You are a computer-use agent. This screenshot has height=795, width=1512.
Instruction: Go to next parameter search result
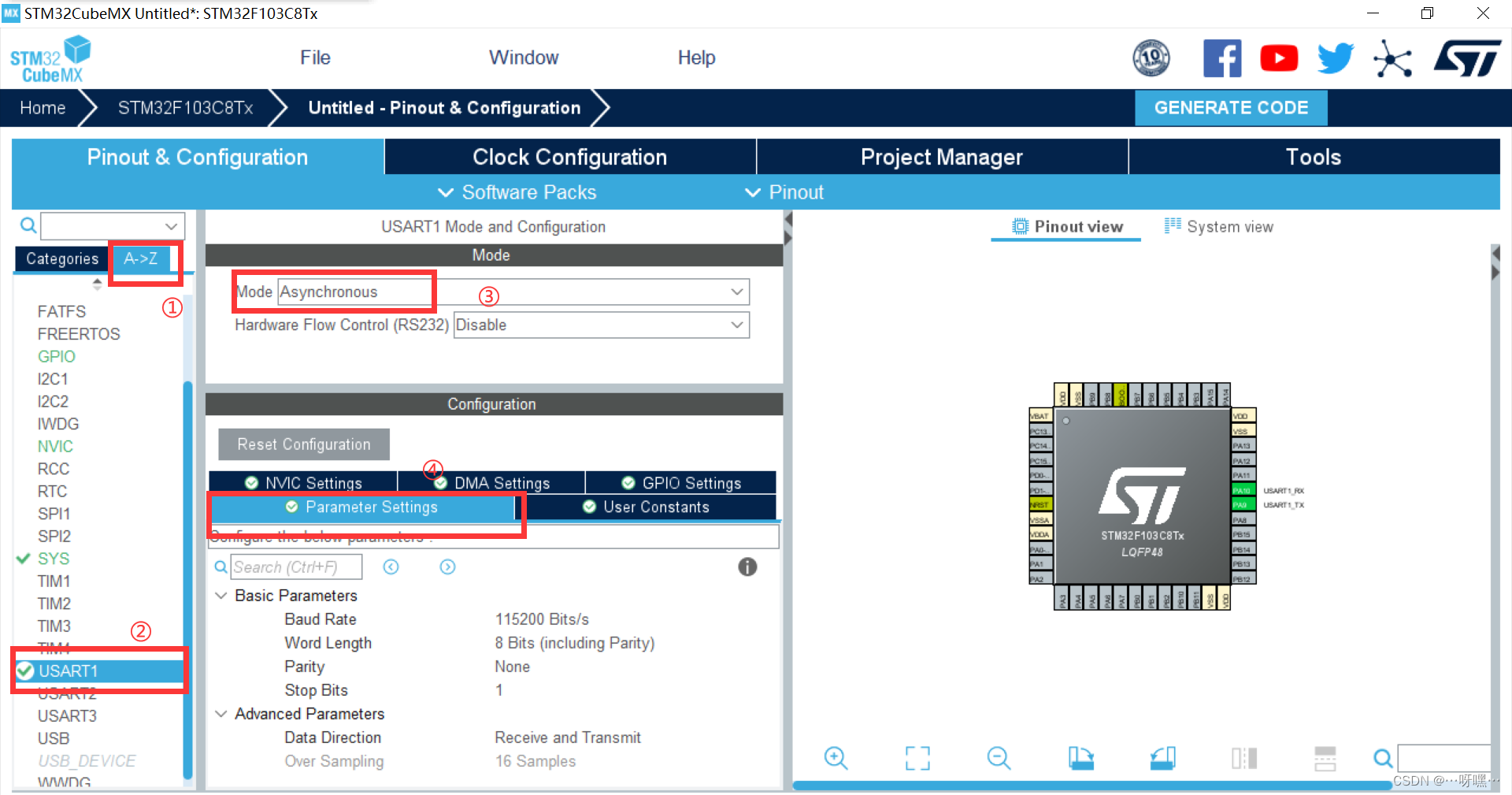click(x=447, y=567)
